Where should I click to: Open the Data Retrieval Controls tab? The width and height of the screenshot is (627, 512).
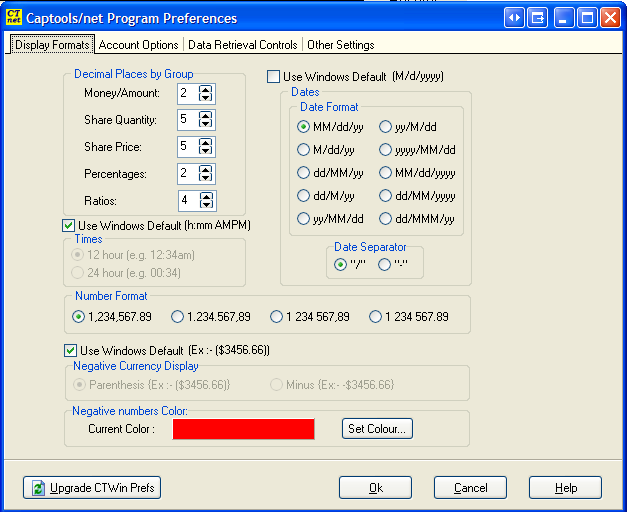[x=243, y=45]
